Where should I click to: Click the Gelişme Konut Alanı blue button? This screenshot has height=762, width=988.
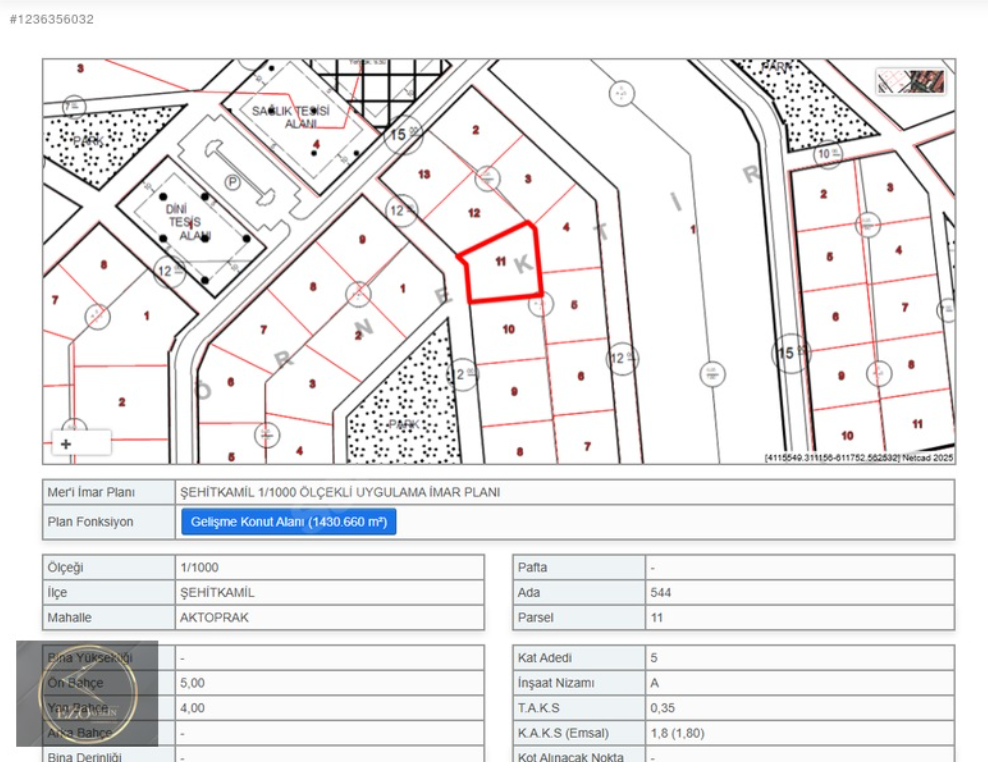[289, 522]
